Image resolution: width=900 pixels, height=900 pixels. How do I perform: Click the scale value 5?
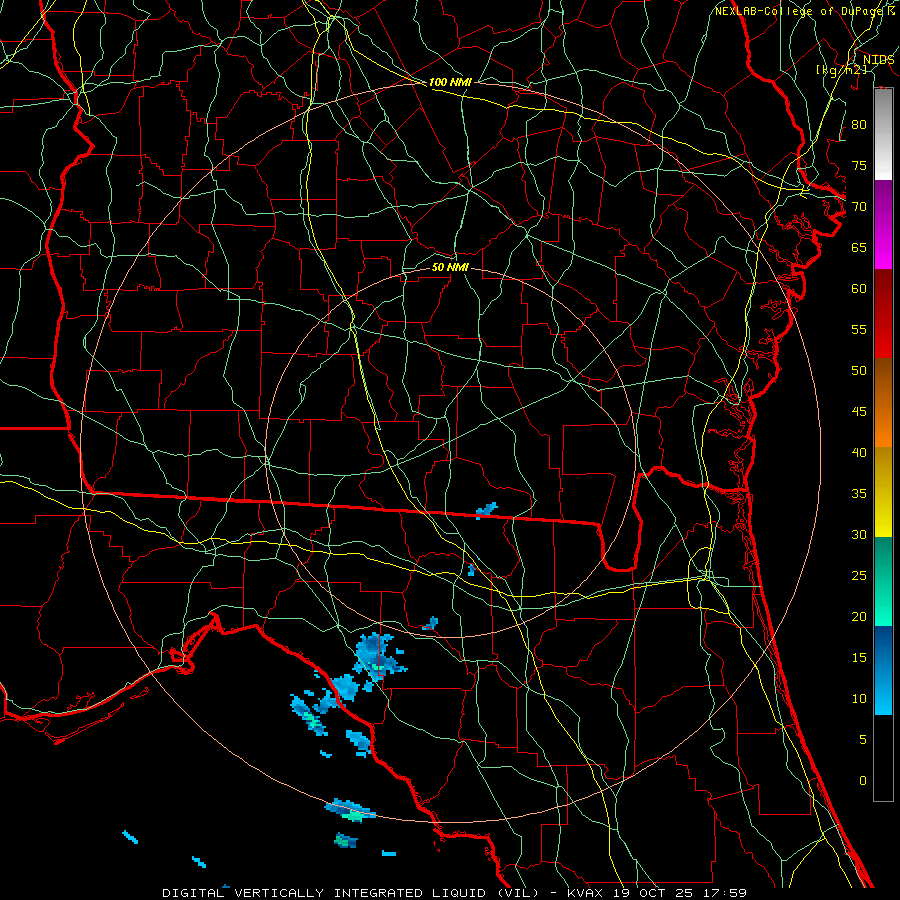(863, 739)
